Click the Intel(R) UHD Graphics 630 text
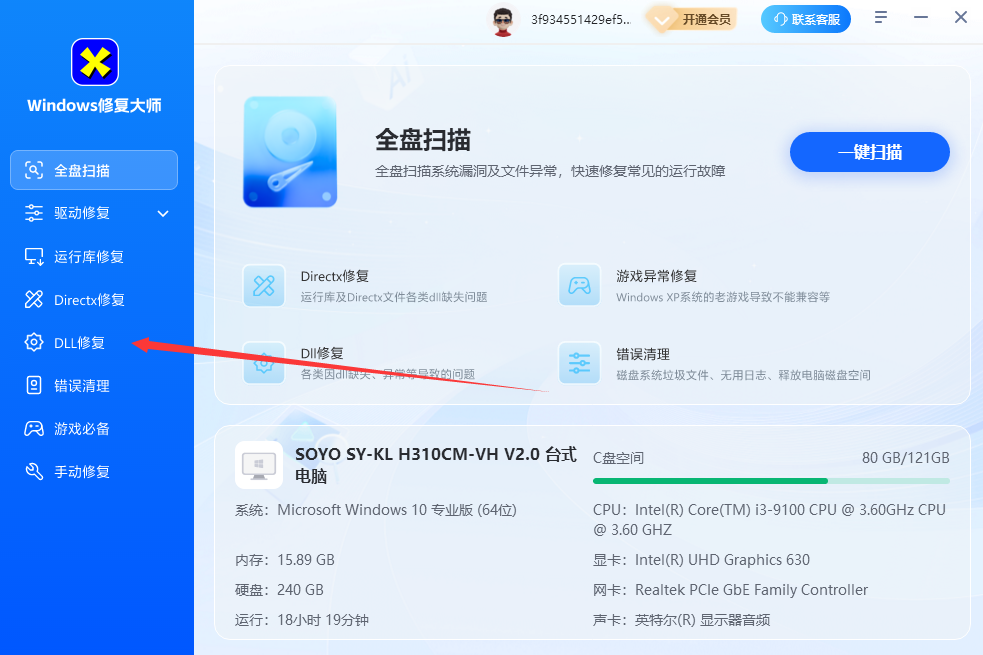 tap(722, 560)
